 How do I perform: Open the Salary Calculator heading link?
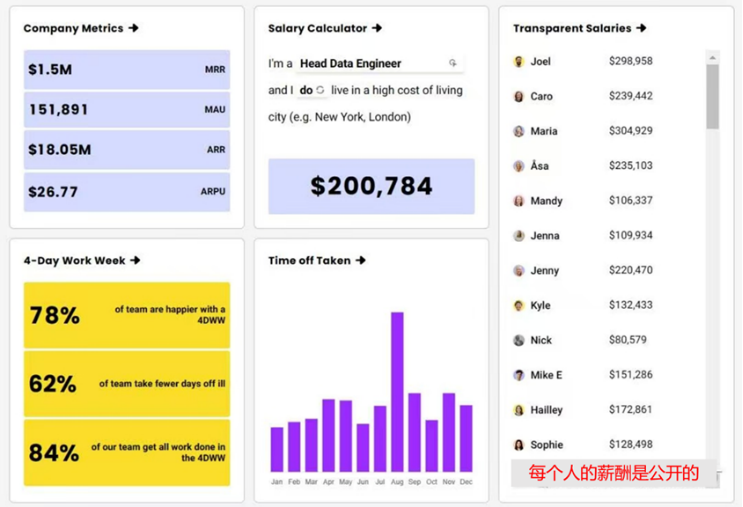click(325, 28)
